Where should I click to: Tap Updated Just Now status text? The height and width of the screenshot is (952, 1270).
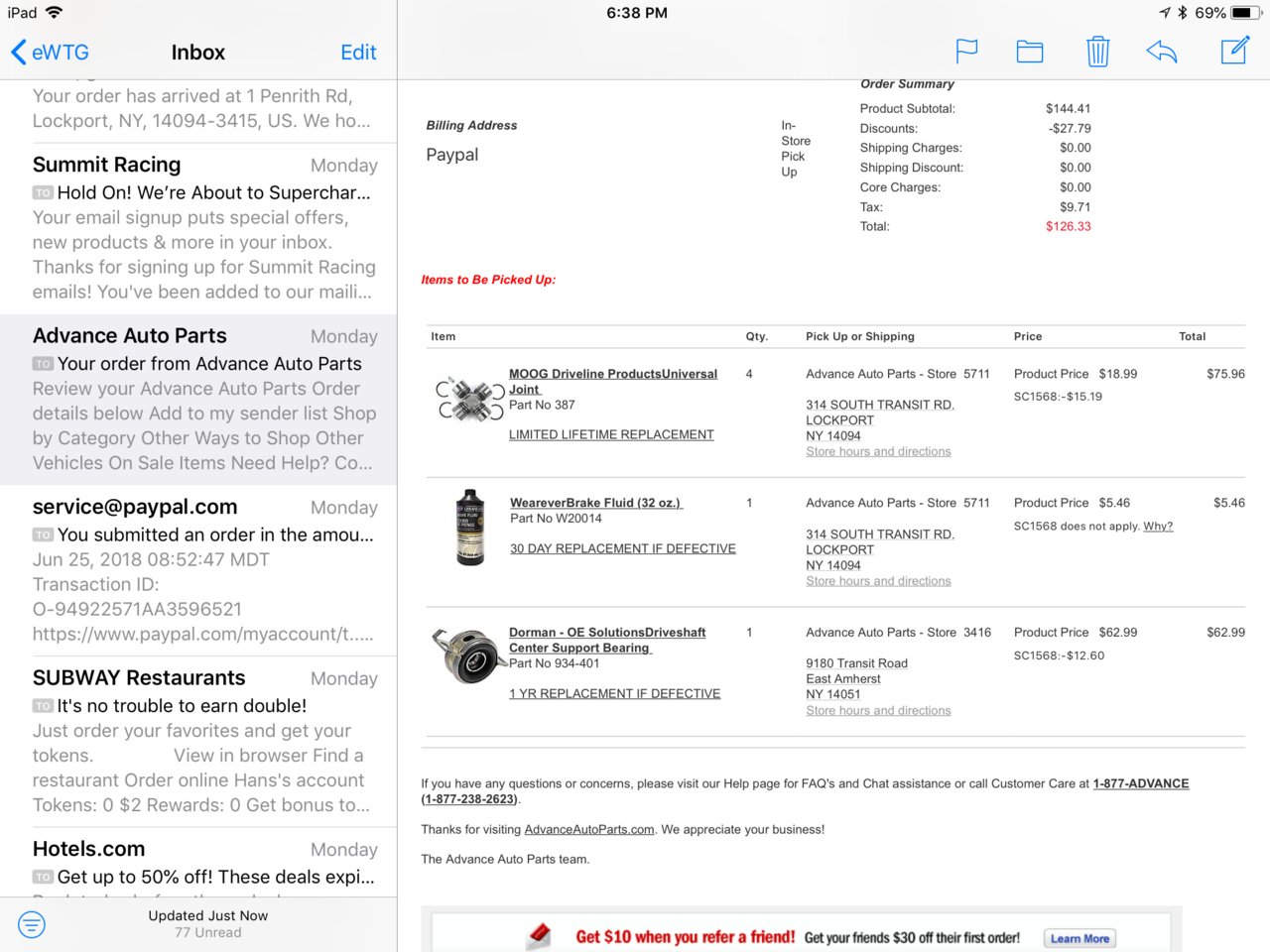pyautogui.click(x=208, y=916)
